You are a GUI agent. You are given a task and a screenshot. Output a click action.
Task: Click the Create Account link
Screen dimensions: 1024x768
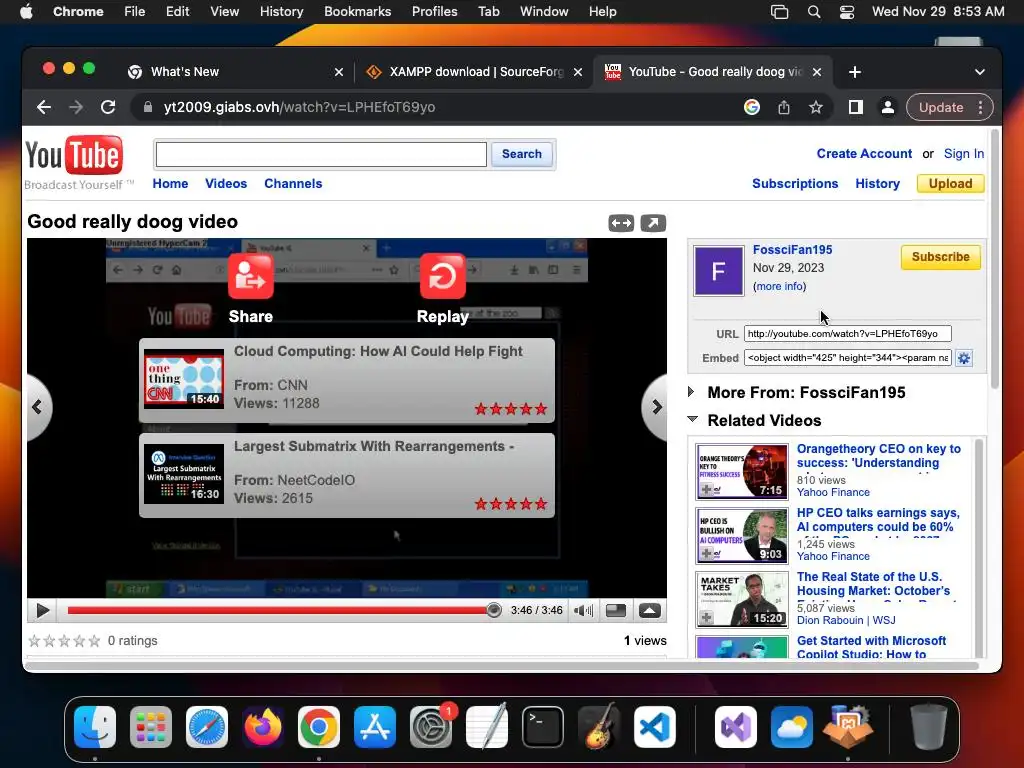[x=864, y=153]
